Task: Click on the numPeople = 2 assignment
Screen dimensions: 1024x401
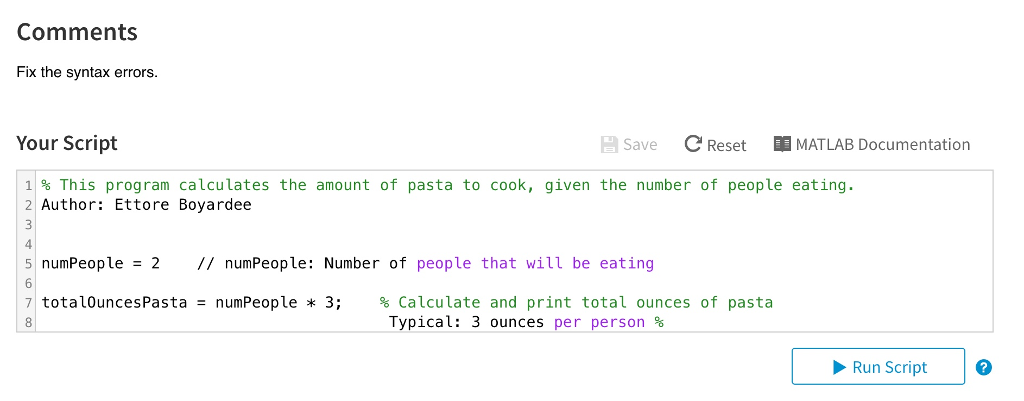Action: (x=101, y=264)
